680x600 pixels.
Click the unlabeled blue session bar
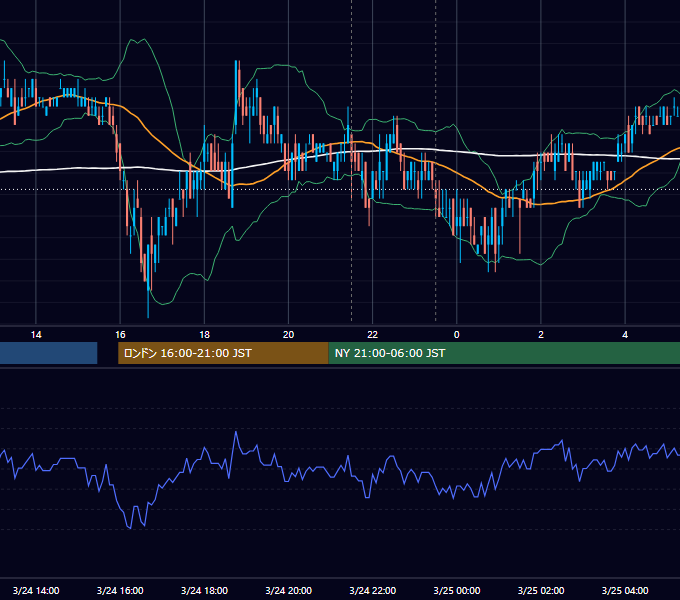[x=49, y=353]
